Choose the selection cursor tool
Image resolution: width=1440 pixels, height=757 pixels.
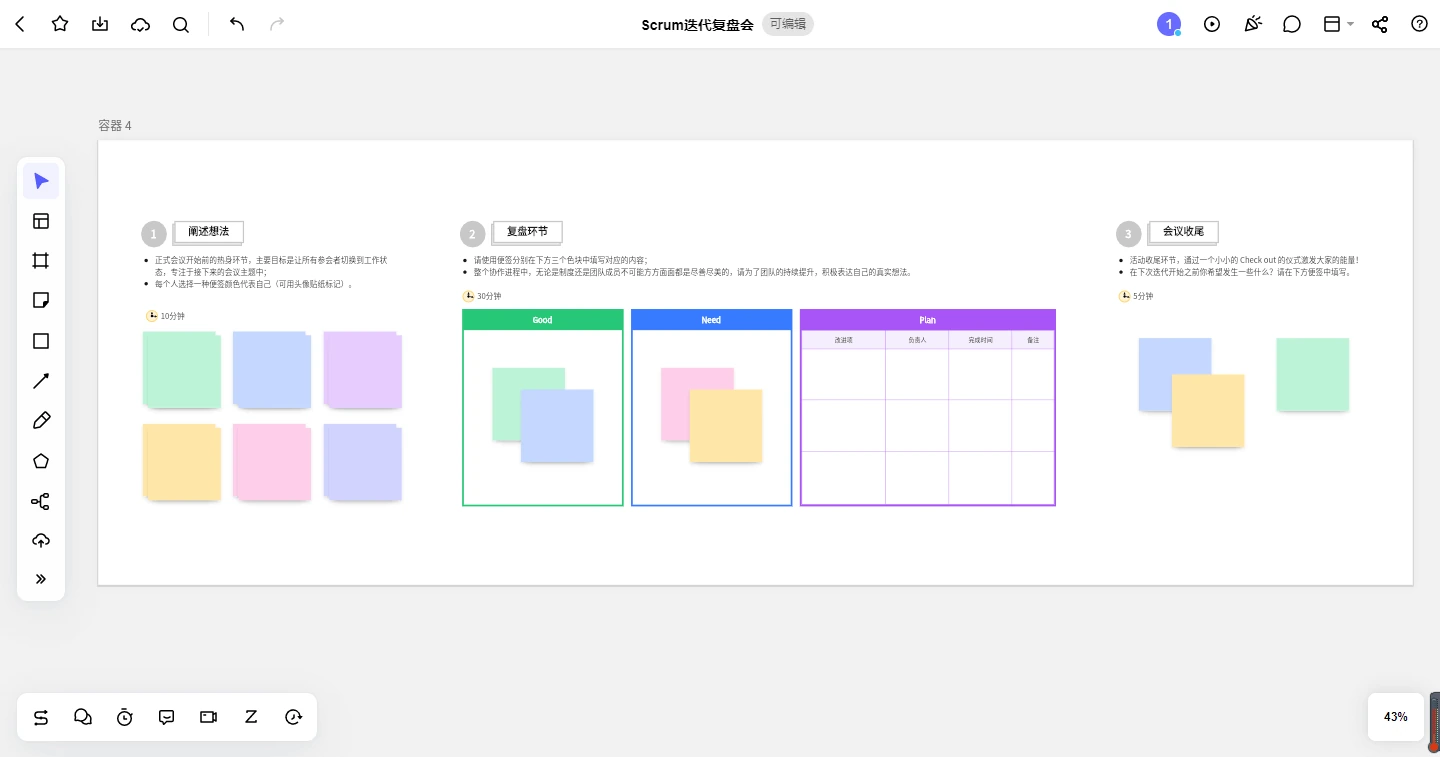click(41, 181)
